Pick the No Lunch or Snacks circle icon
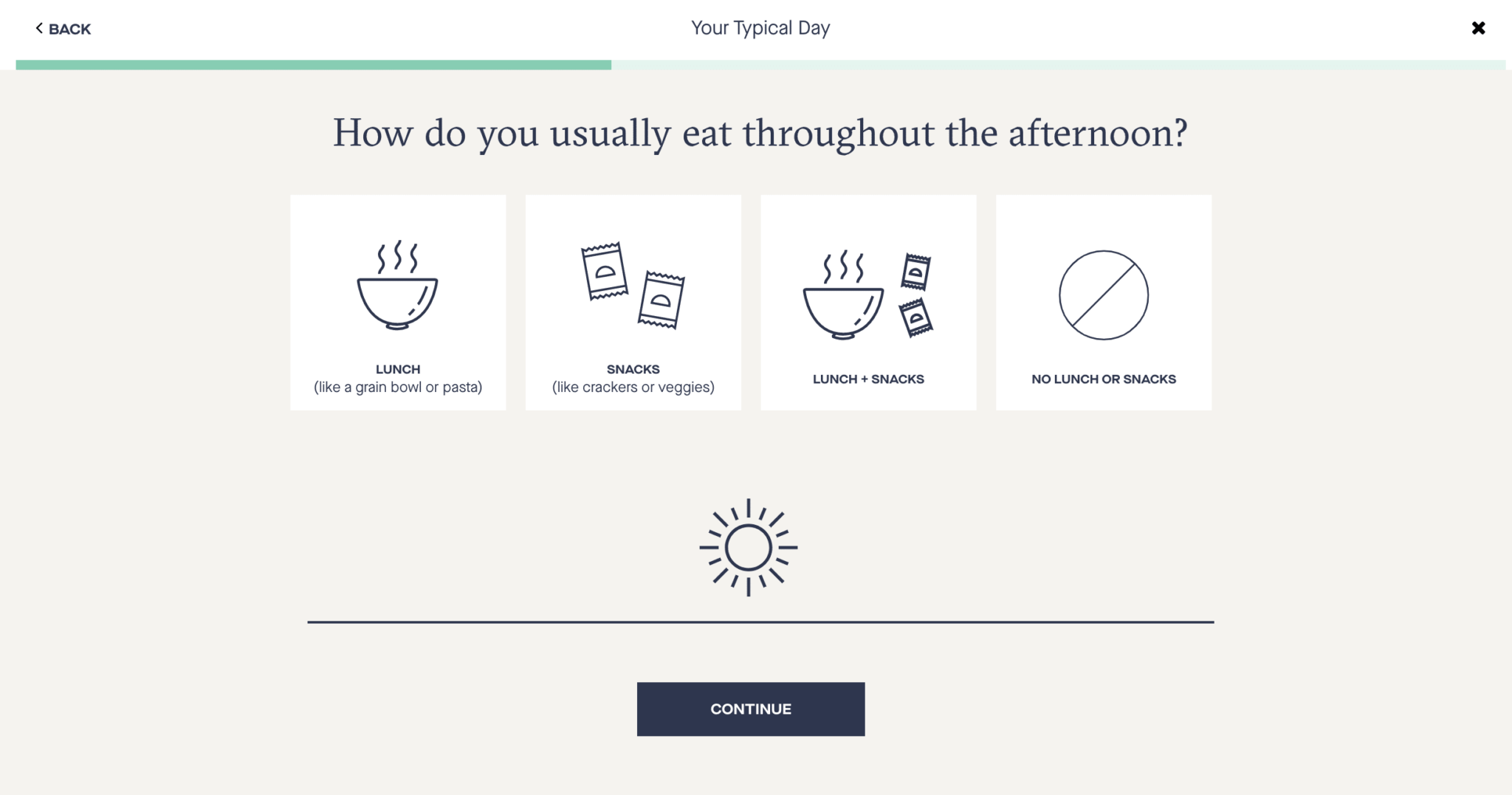 click(x=1103, y=295)
